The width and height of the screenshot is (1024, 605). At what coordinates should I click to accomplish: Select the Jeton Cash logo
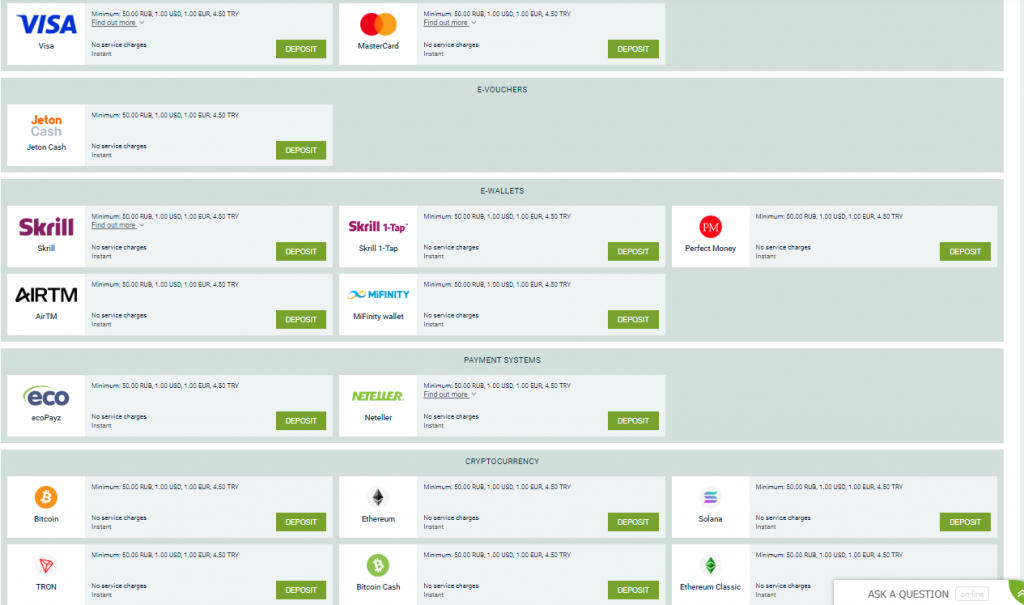pyautogui.click(x=46, y=125)
